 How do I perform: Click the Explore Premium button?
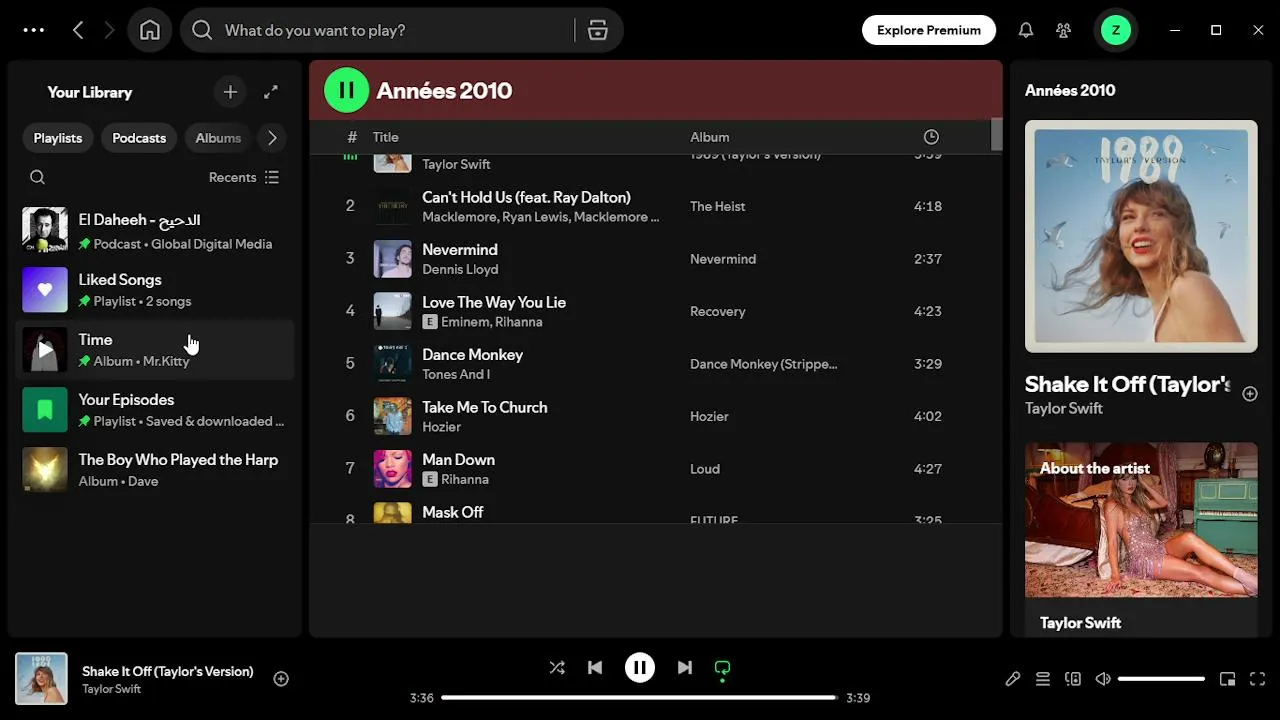coord(929,30)
